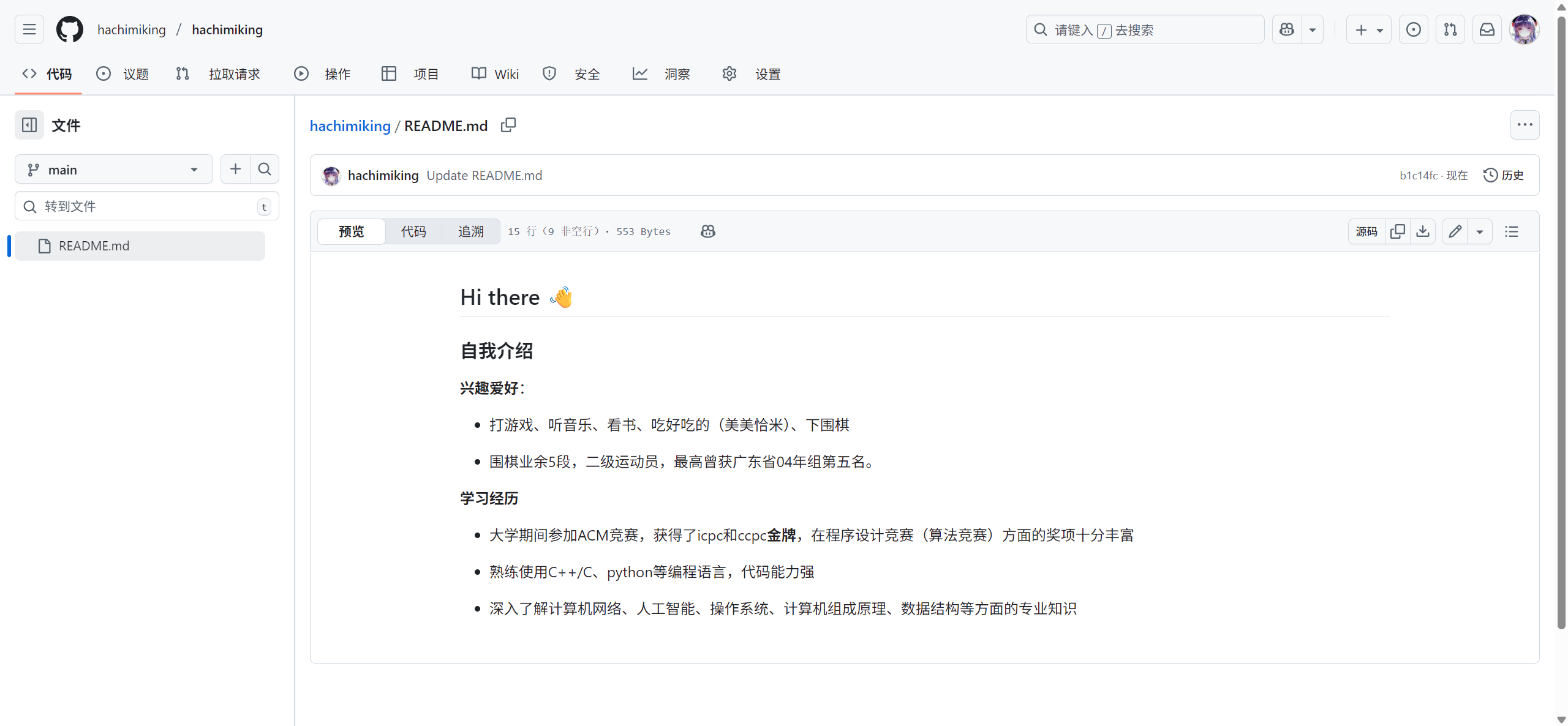Switch to 代码 code view toggle

[x=413, y=231]
